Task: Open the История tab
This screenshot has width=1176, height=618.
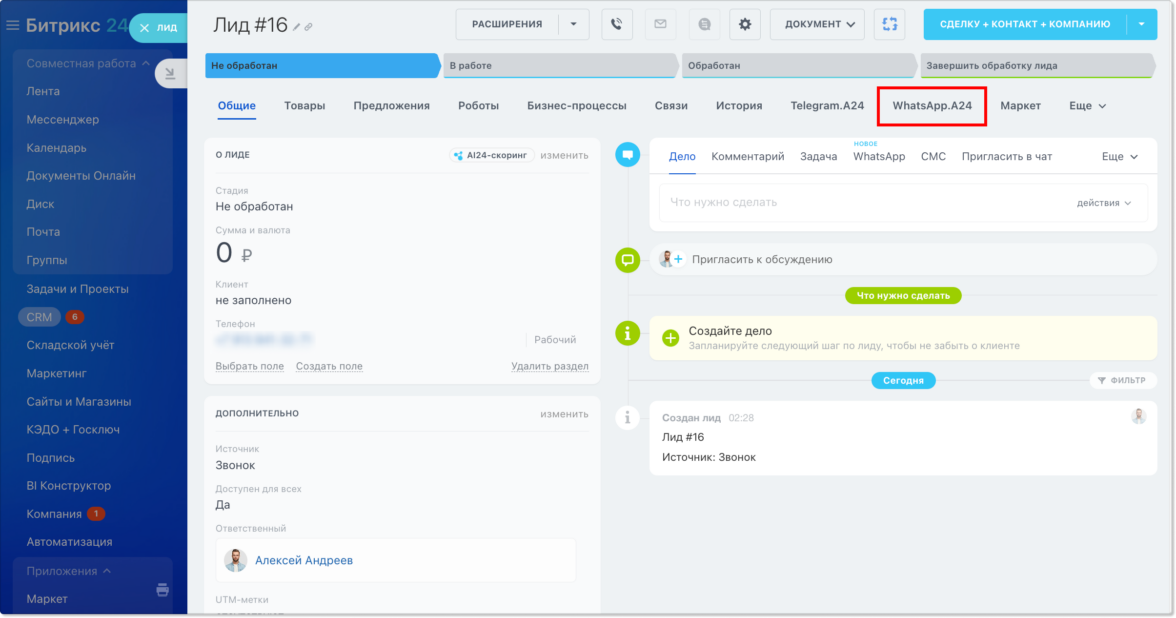Action: point(738,105)
